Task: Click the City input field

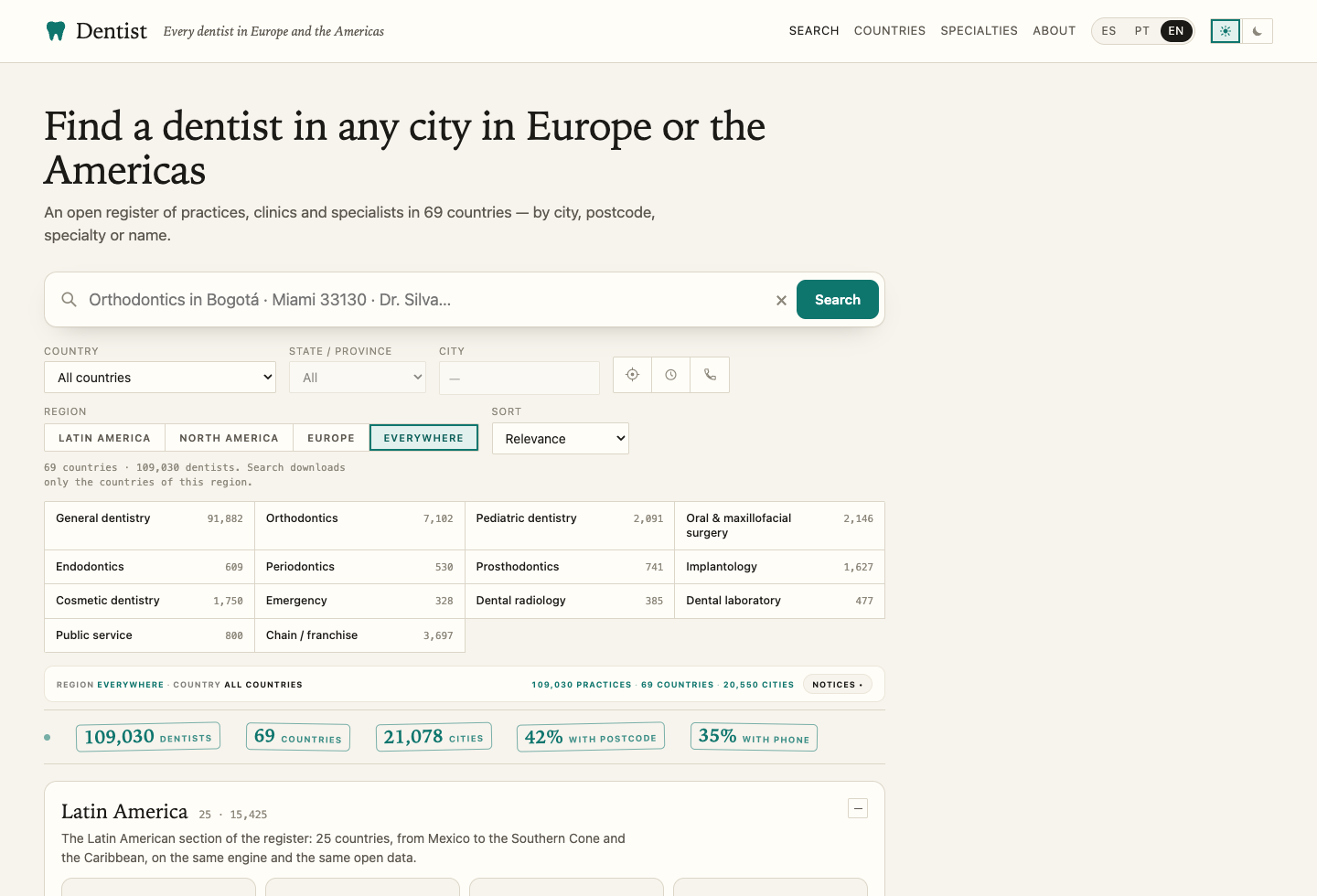Action: (x=519, y=378)
